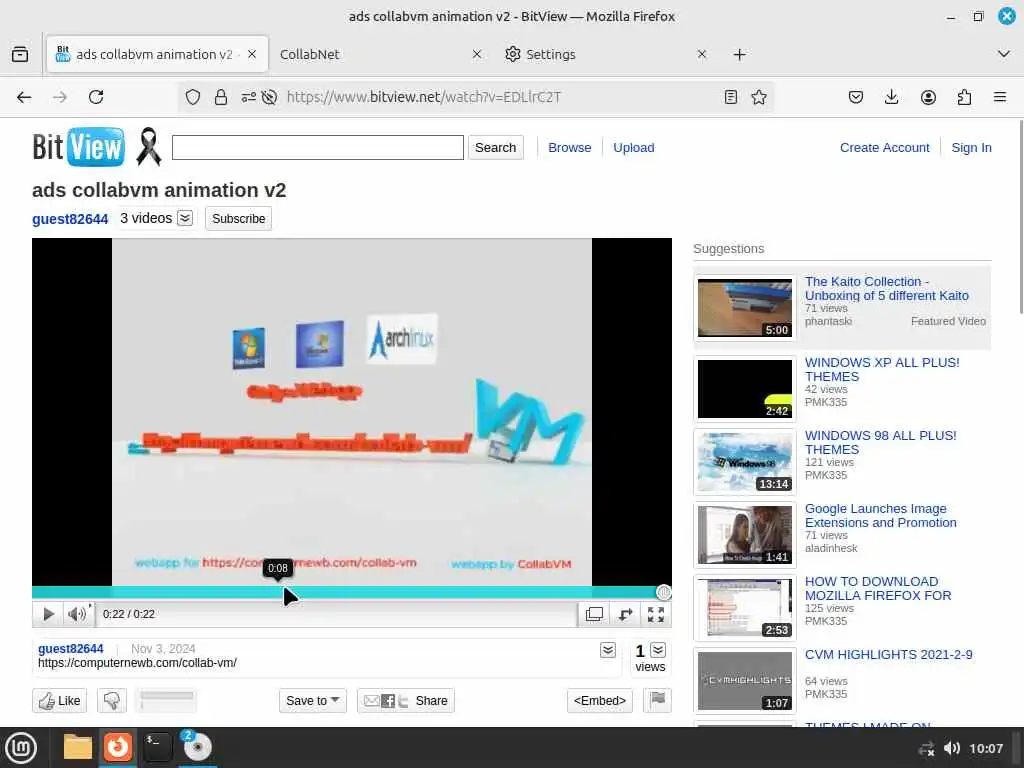Click the Create Account link
This screenshot has width=1024, height=768.
coord(884,148)
